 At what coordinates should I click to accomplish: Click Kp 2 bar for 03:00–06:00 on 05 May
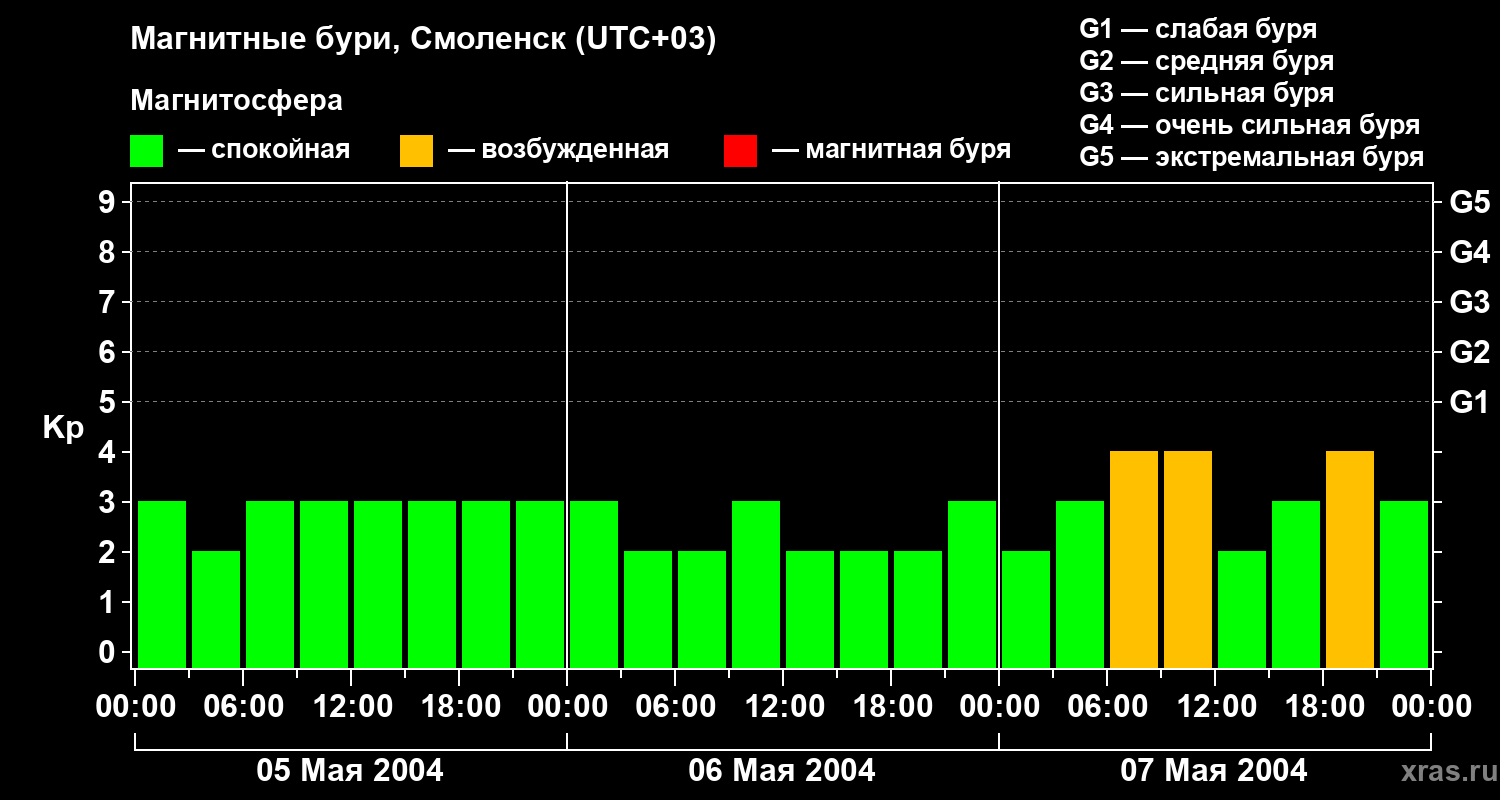coord(216,610)
